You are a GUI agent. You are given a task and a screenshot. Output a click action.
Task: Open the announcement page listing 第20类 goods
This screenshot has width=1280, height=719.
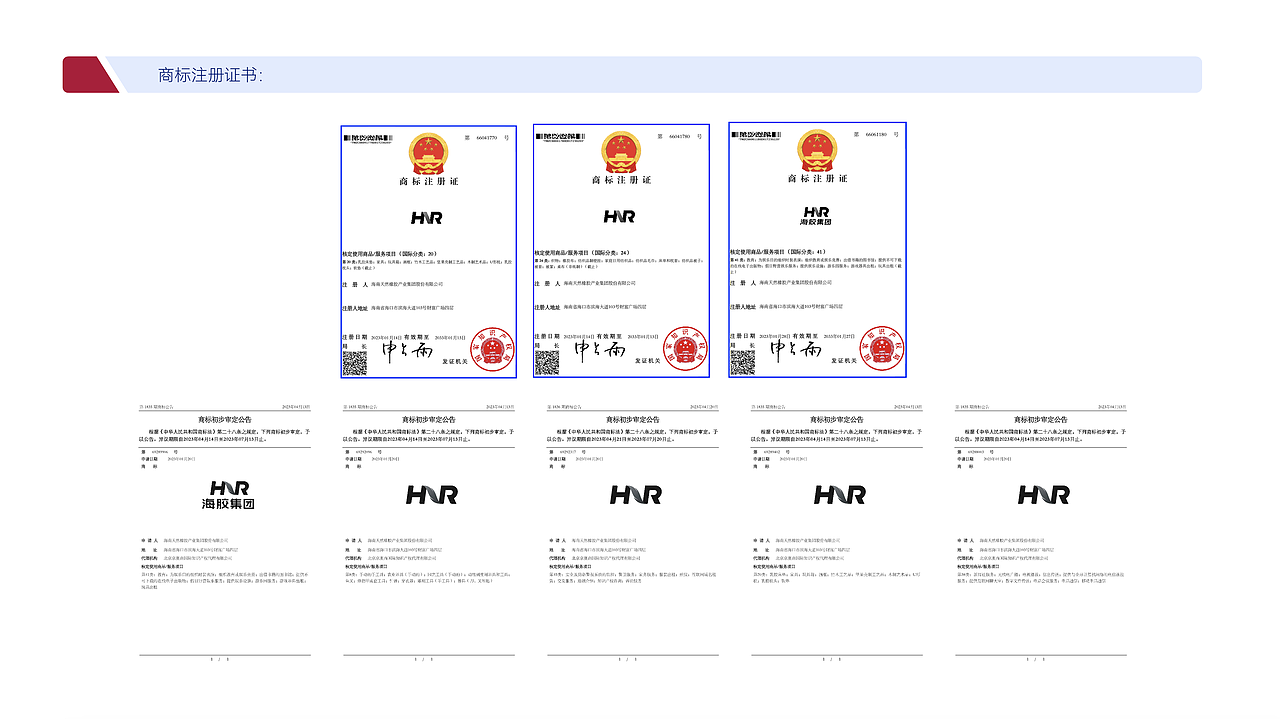point(838,531)
